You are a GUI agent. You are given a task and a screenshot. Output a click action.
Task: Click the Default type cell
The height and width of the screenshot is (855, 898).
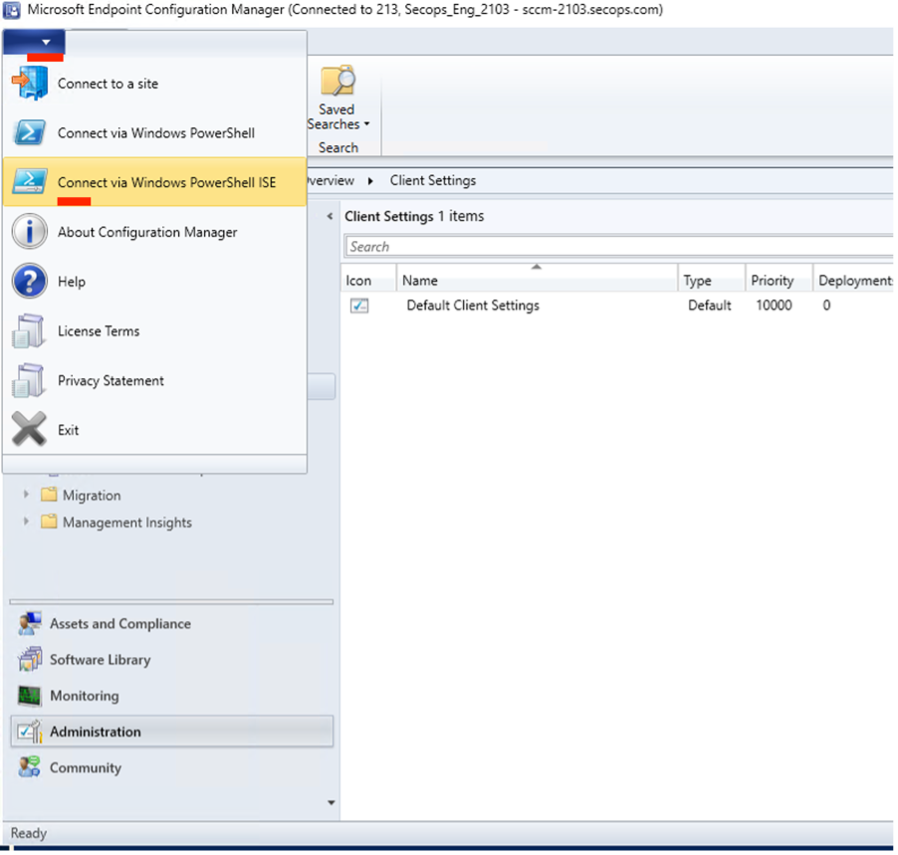(710, 305)
